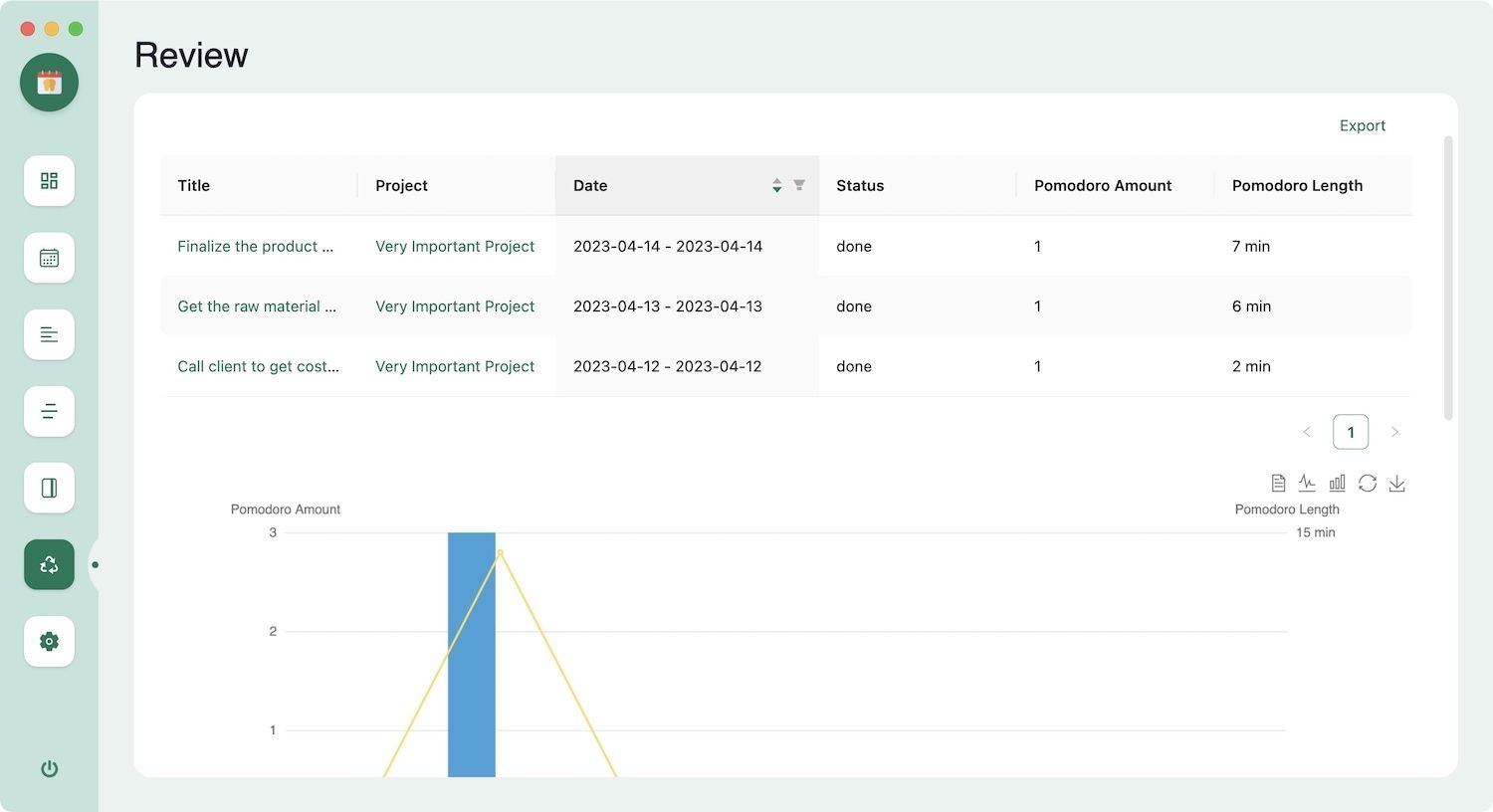Click the power icon at sidebar bottom
This screenshot has width=1493, height=812.
click(x=49, y=768)
